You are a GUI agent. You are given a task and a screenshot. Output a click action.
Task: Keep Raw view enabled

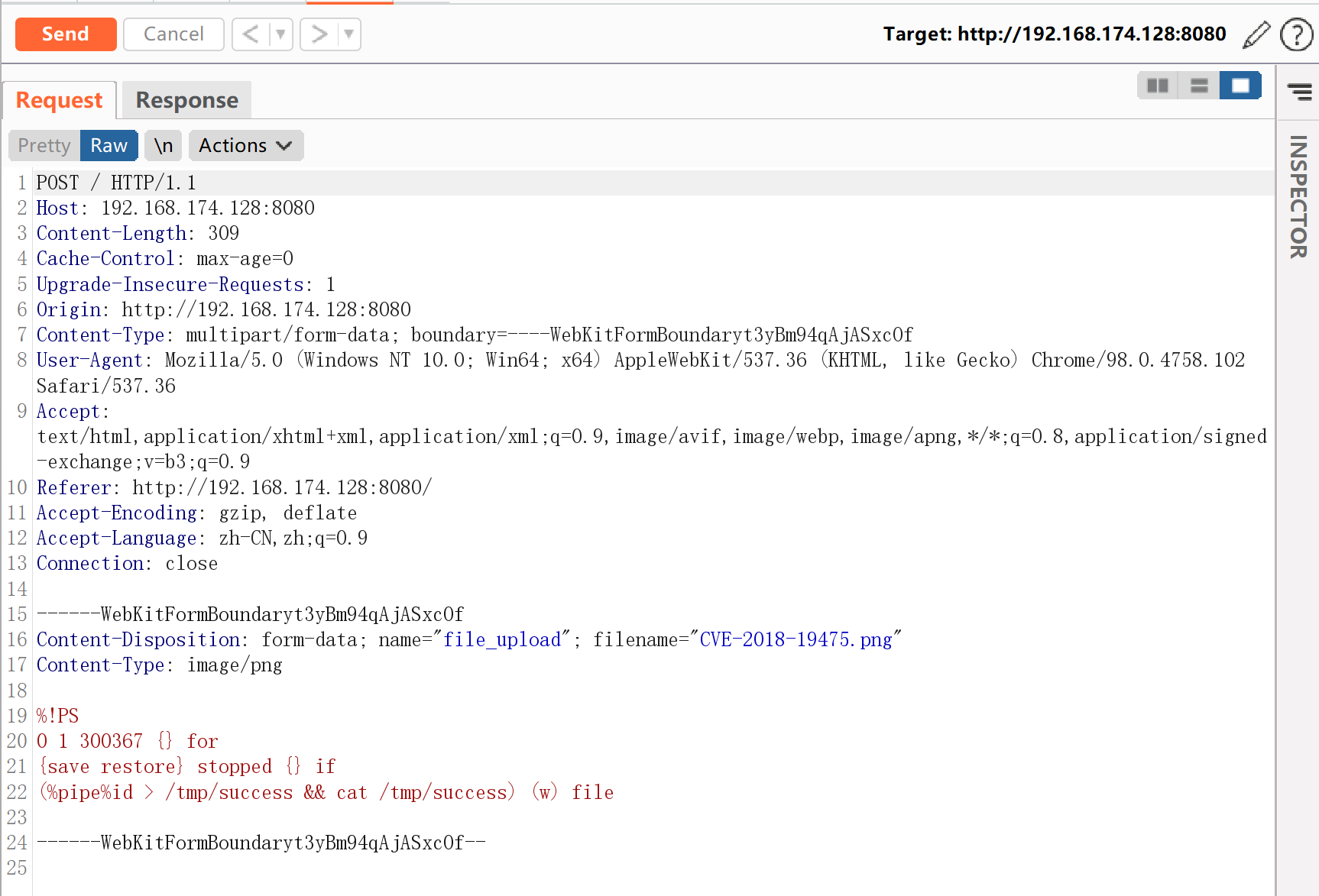(x=109, y=145)
